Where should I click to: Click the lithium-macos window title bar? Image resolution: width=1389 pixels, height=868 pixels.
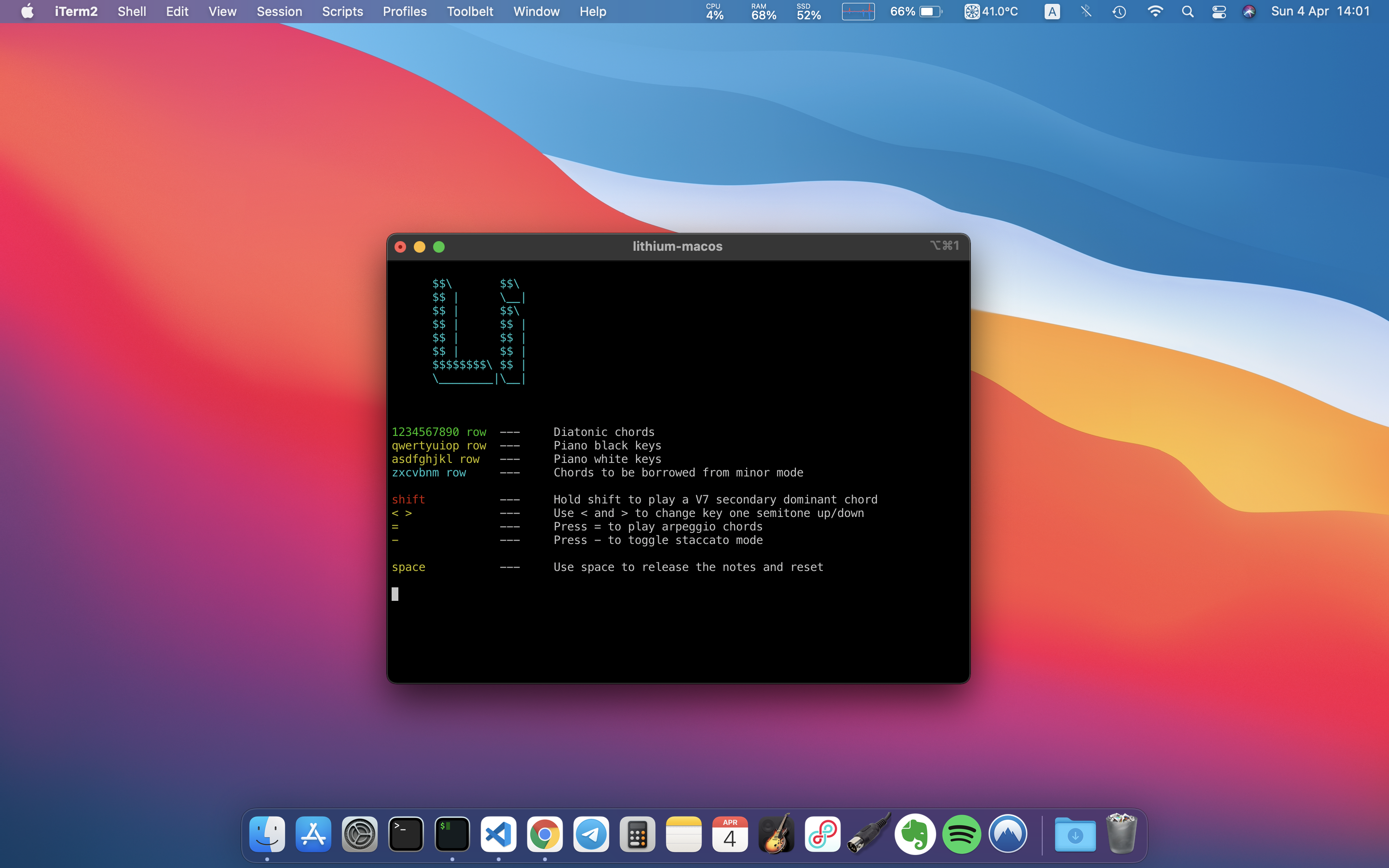click(x=677, y=246)
